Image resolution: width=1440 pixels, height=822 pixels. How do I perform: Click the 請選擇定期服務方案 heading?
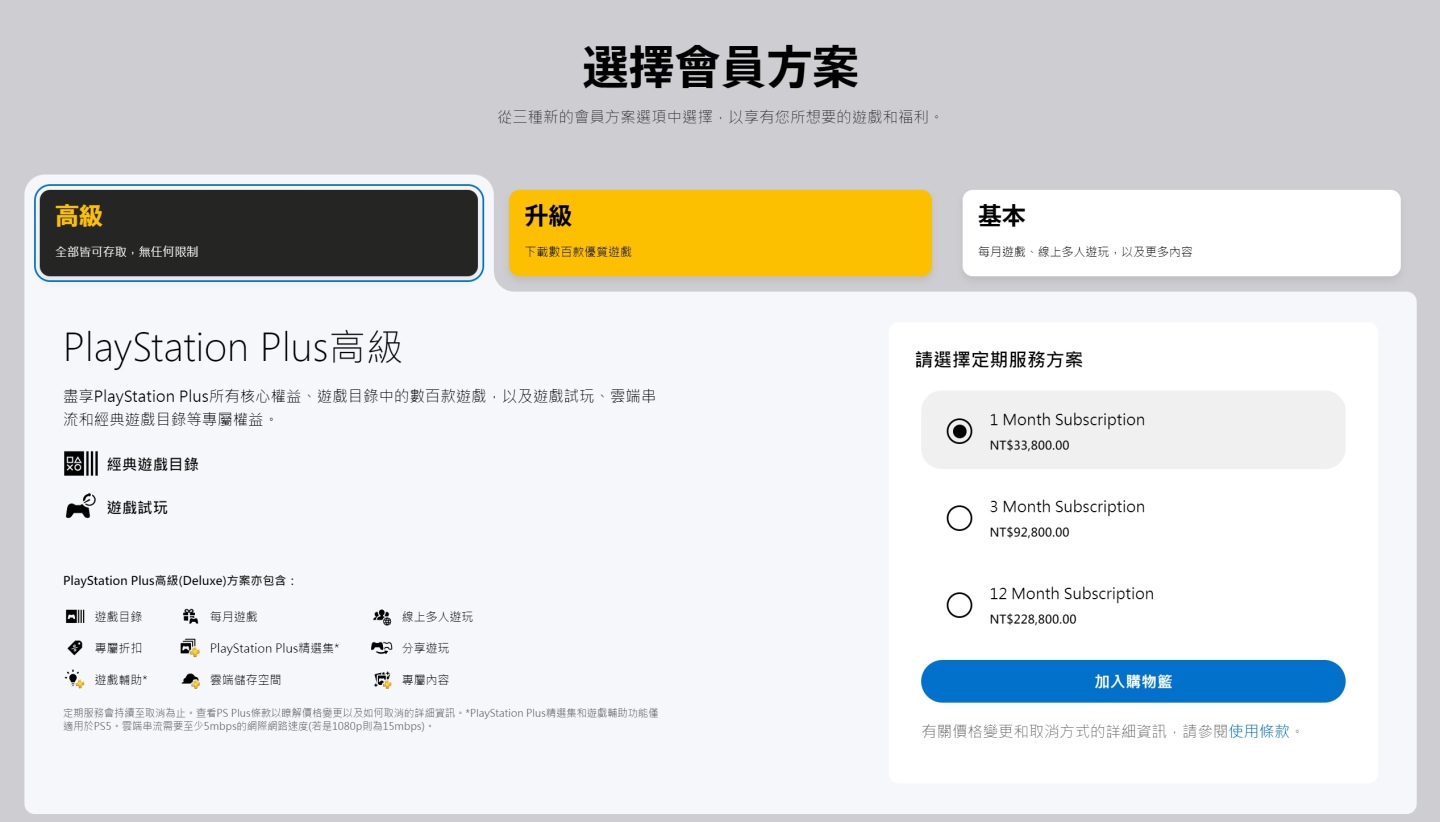click(999, 360)
